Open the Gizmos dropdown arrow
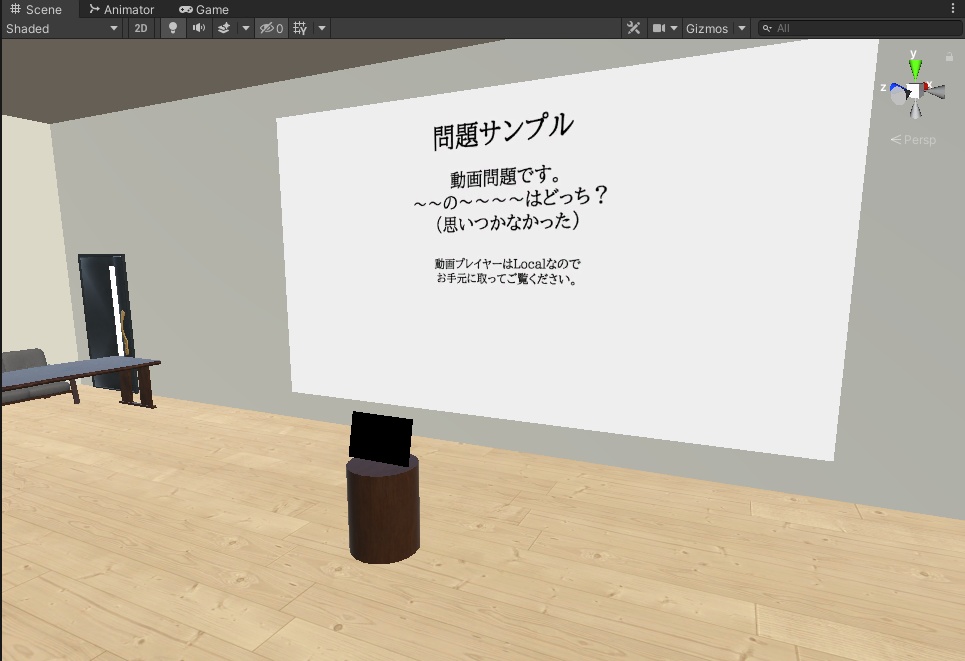Screen dimensions: 965x661 (x=741, y=28)
